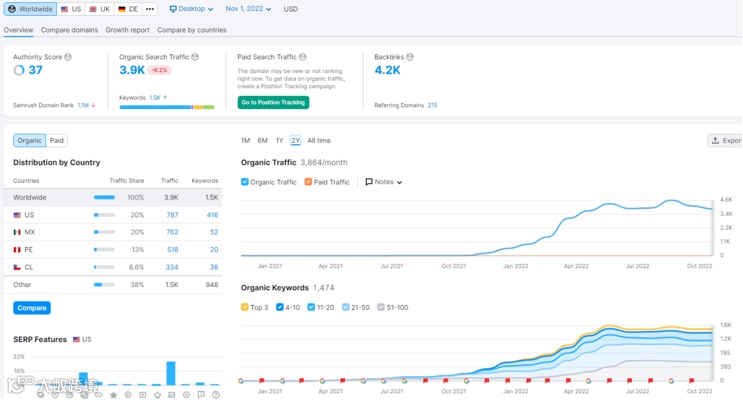
Task: Click the crown icon in SERP Features
Action: pyautogui.click(x=157, y=395)
